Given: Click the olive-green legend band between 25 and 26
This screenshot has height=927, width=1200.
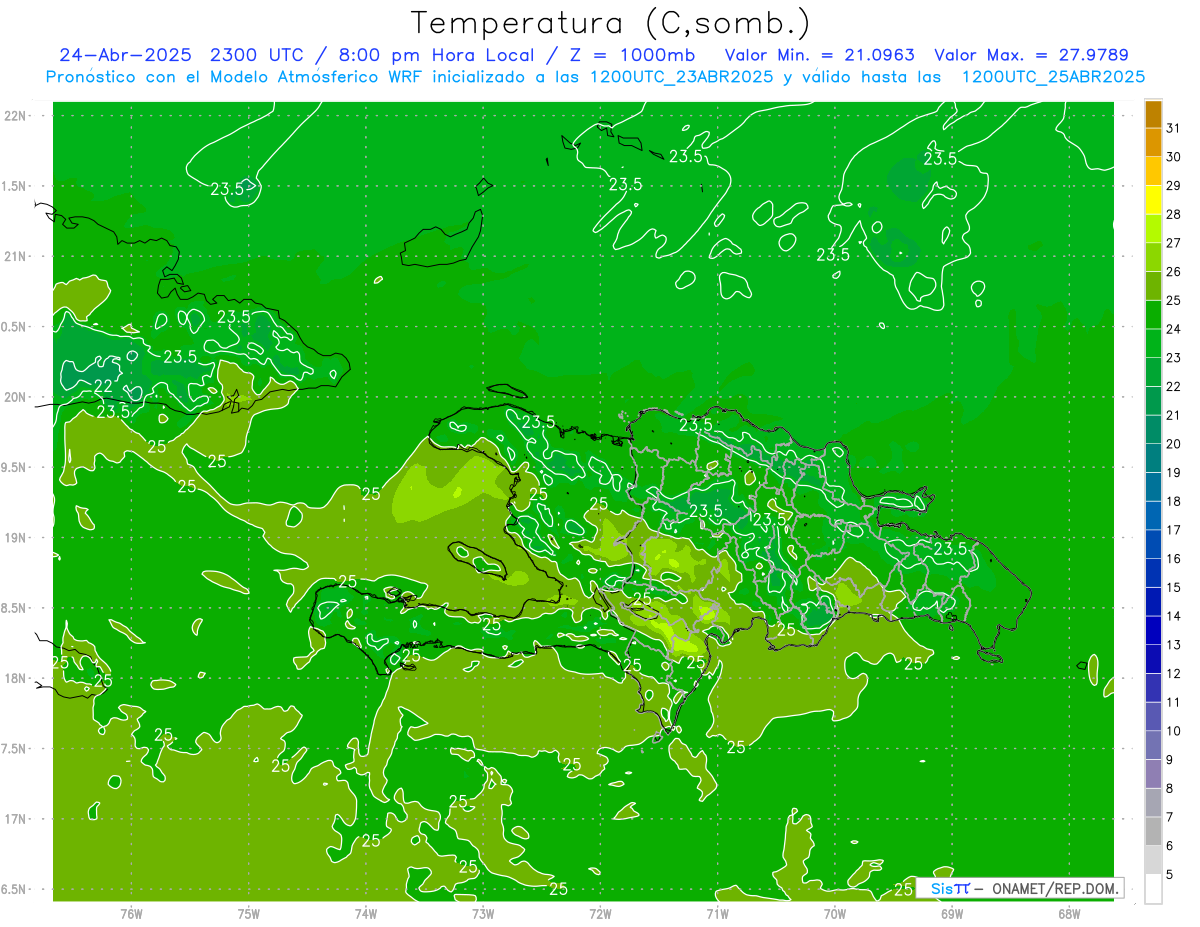Looking at the screenshot, I should pyautogui.click(x=1153, y=286).
